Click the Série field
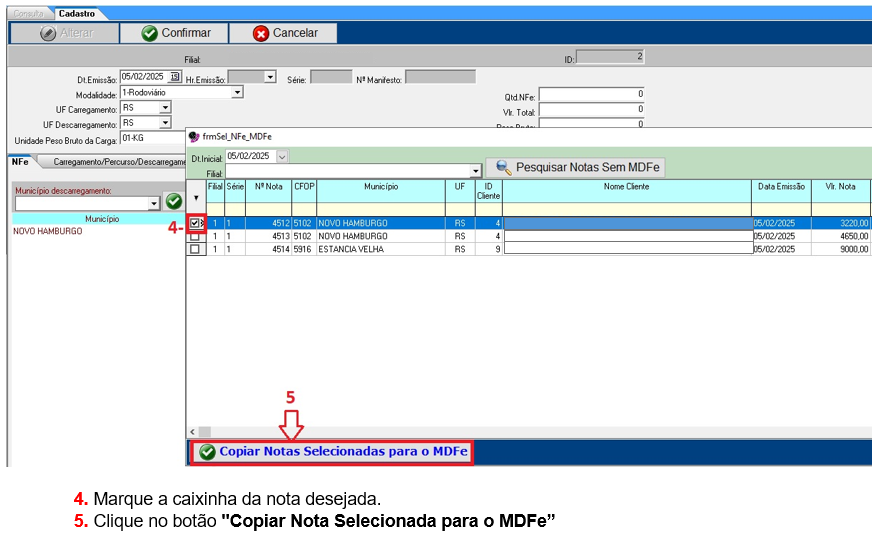This screenshot has height=536, width=872. click(x=331, y=77)
